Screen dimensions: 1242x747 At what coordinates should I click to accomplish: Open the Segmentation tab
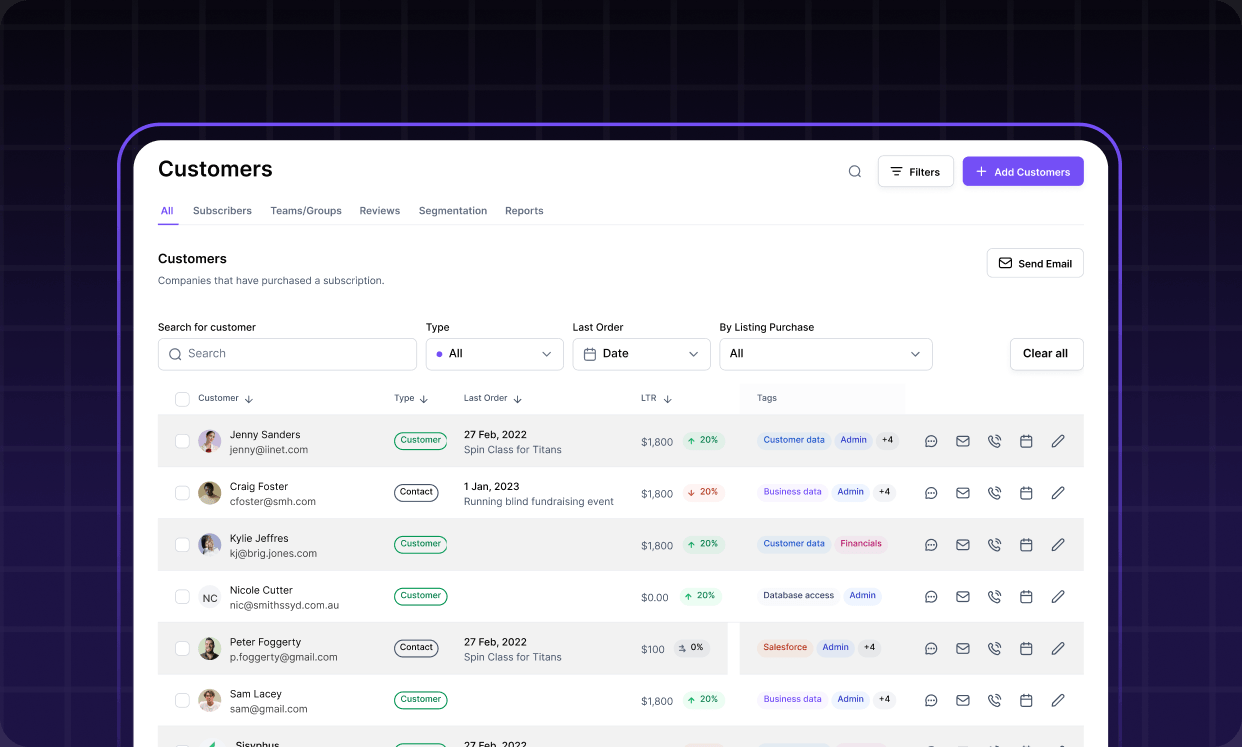pos(453,211)
